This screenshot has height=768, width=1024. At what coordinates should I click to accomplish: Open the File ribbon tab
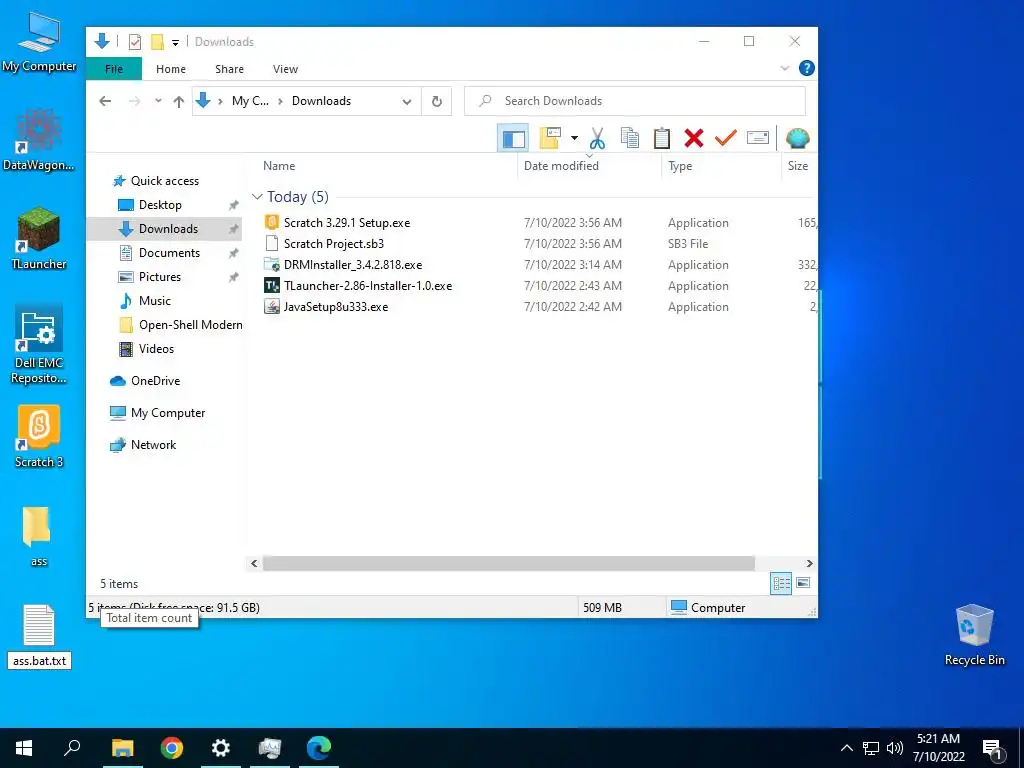[x=114, y=69]
